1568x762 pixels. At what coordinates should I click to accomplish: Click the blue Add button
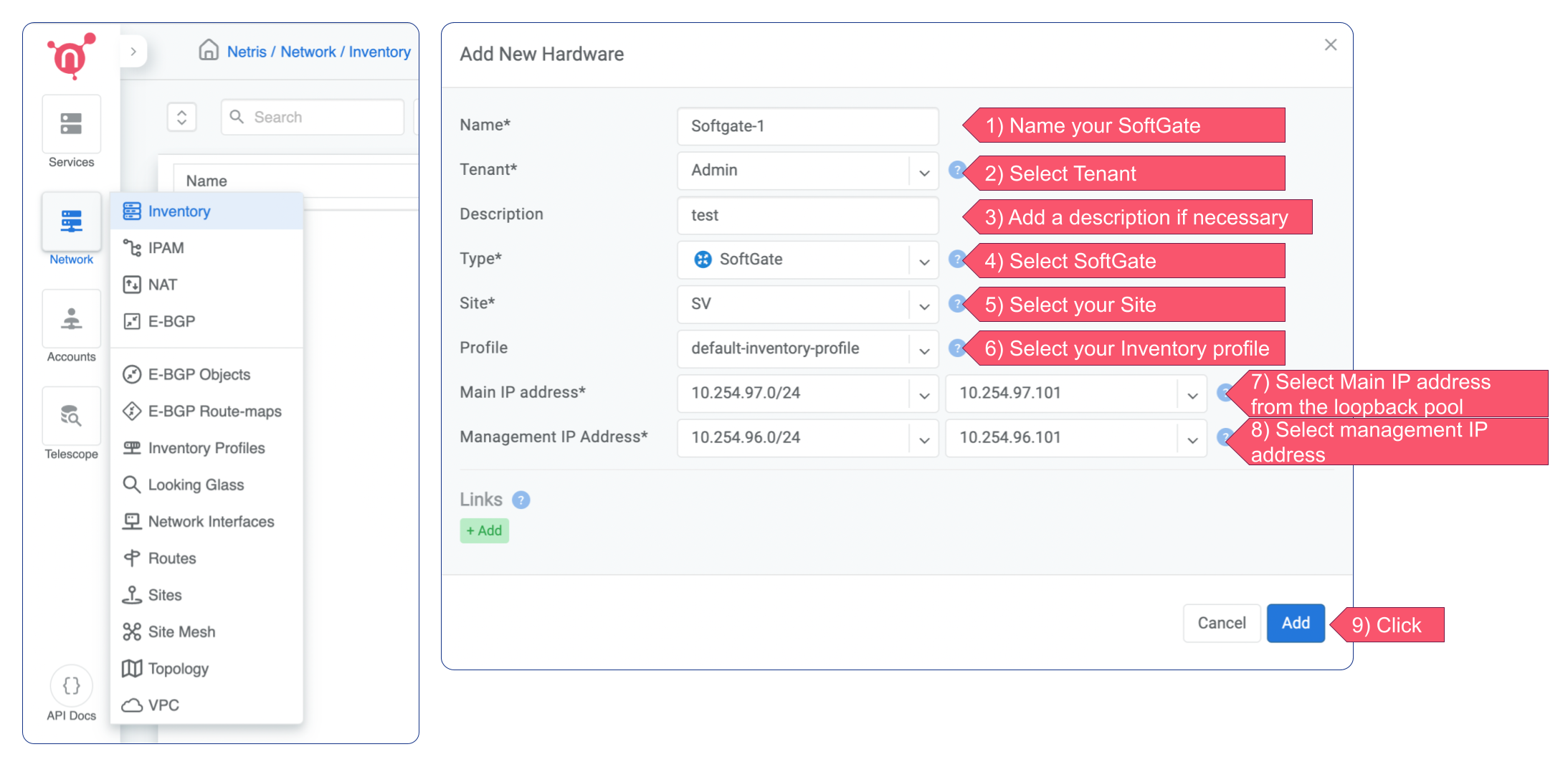coord(1295,623)
